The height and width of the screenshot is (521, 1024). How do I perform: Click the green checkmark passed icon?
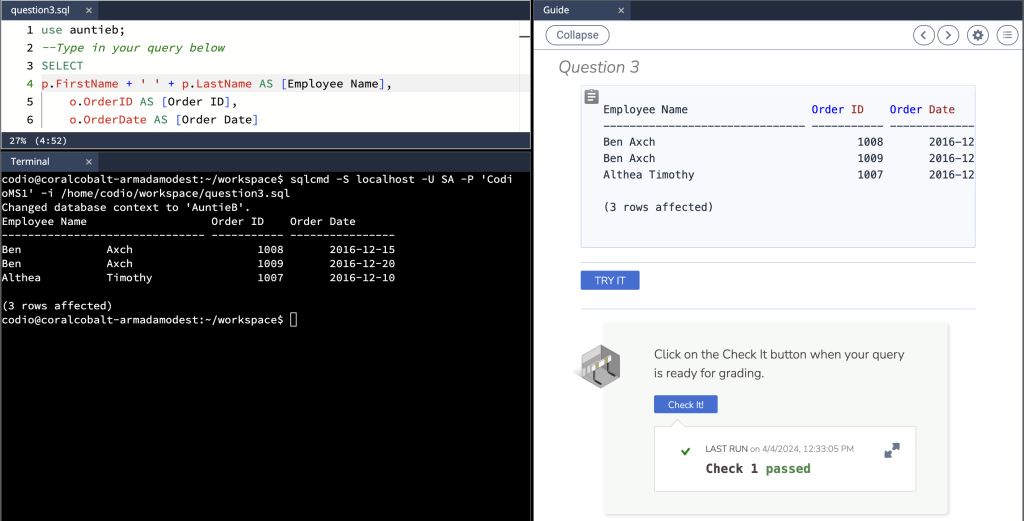(685, 452)
